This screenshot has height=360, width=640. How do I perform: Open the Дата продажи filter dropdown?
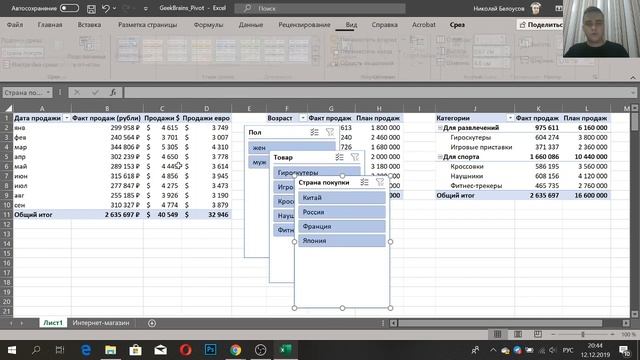point(66,118)
